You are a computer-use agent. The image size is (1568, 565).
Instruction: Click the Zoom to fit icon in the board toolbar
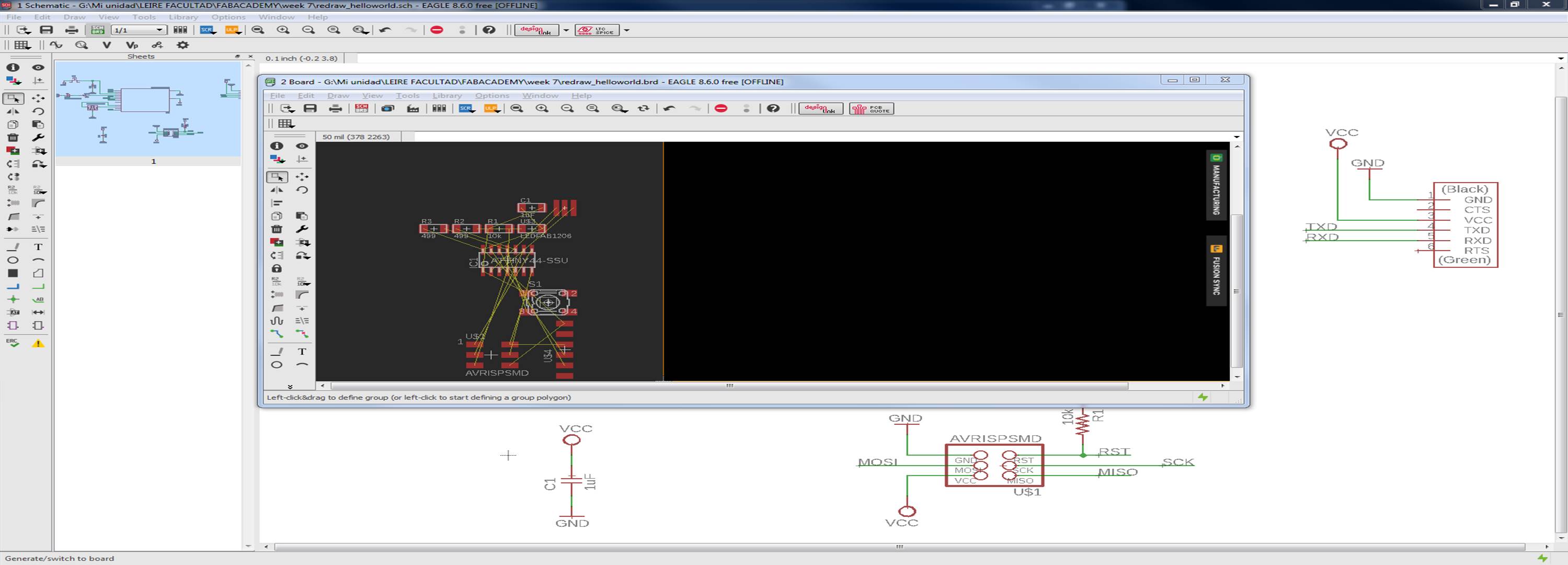[x=517, y=108]
